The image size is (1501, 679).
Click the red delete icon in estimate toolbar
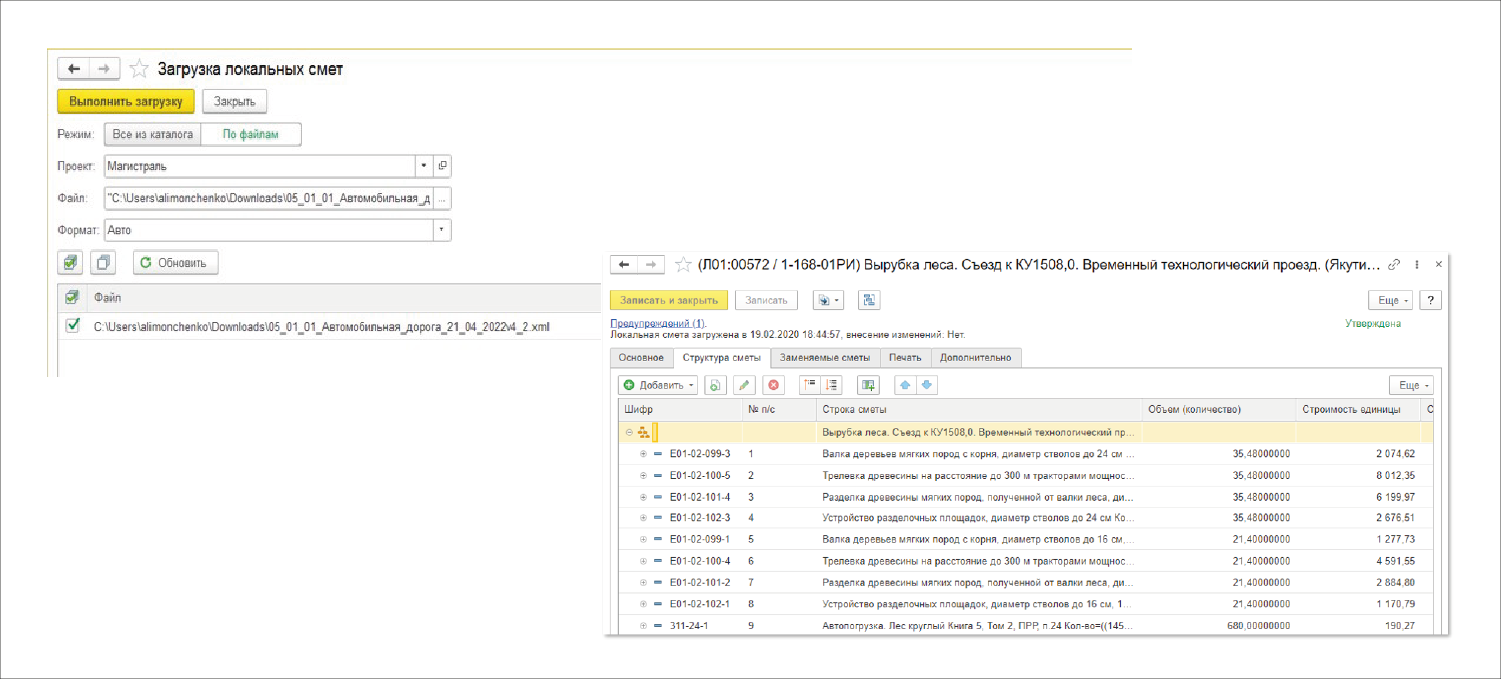coord(773,385)
